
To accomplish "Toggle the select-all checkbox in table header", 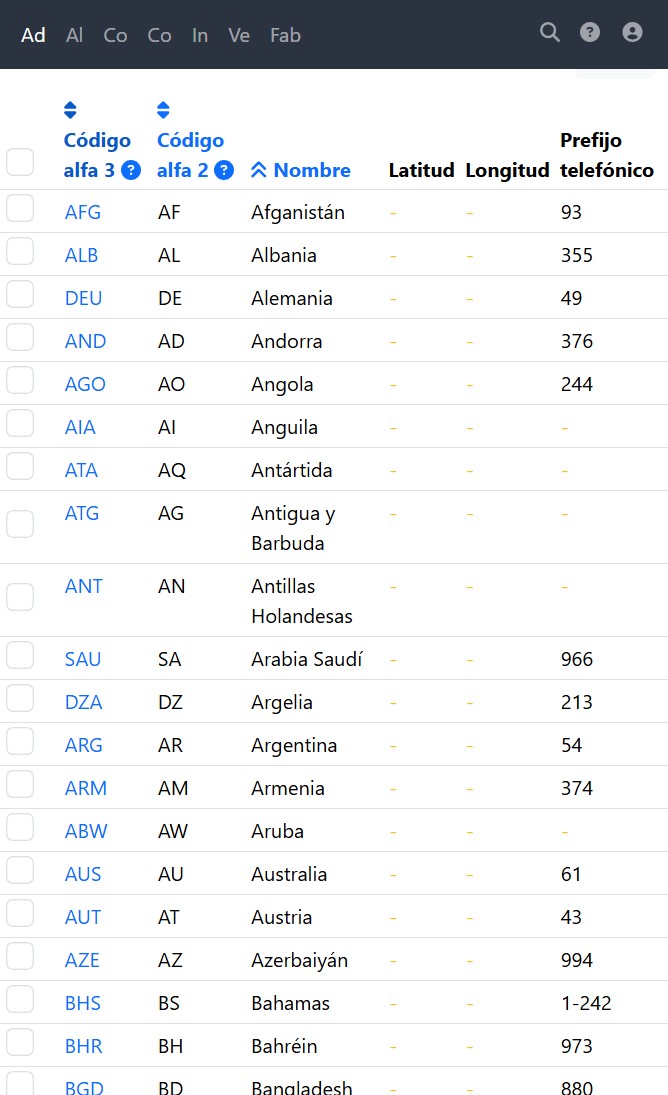I will [20, 162].
